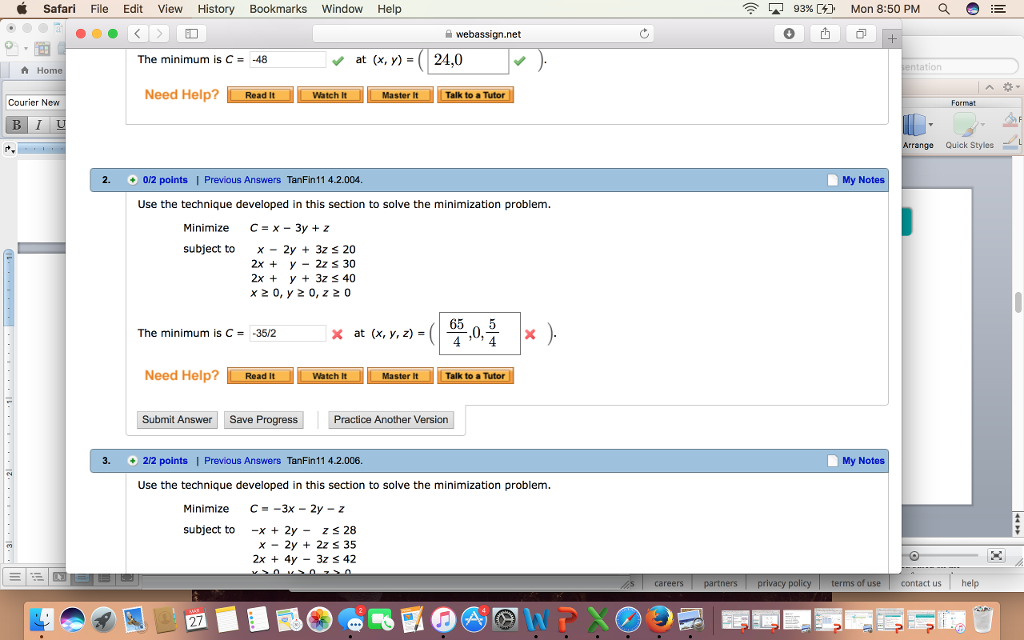Click the Submit Answer button
This screenshot has width=1024, height=640.
177,419
